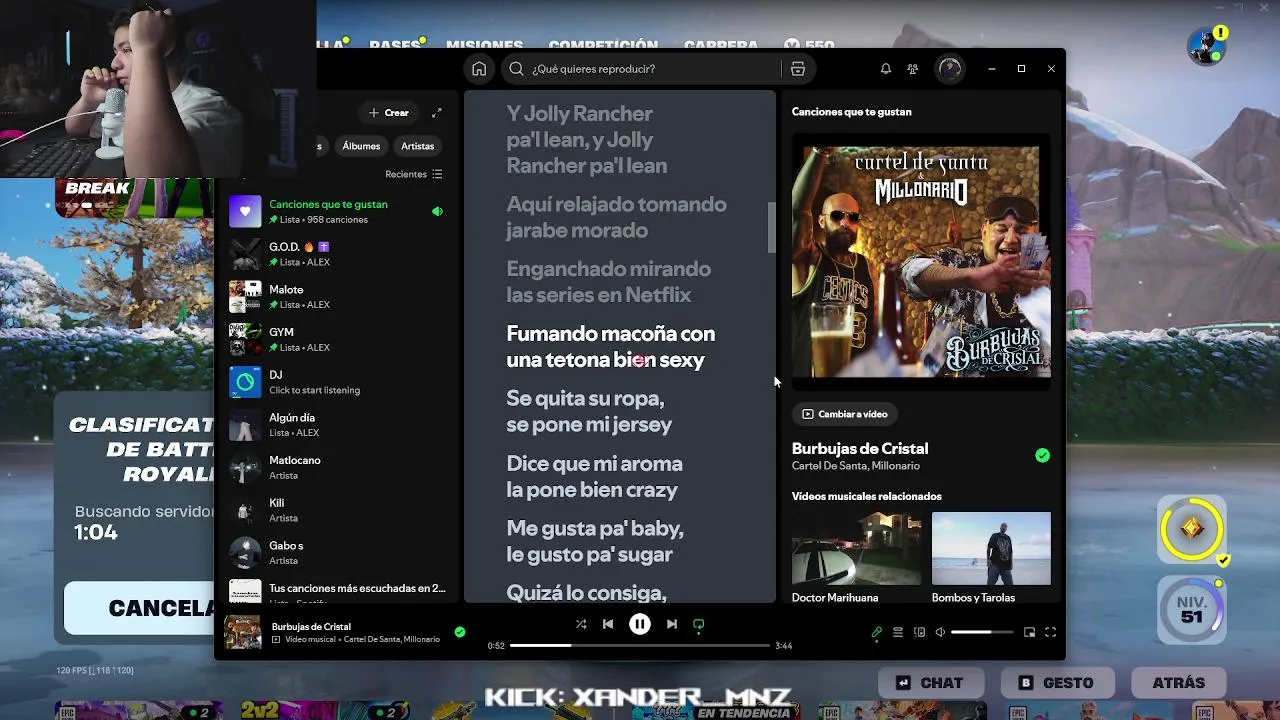Open notifications with the bell icon
The width and height of the screenshot is (1280, 720).
click(885, 69)
